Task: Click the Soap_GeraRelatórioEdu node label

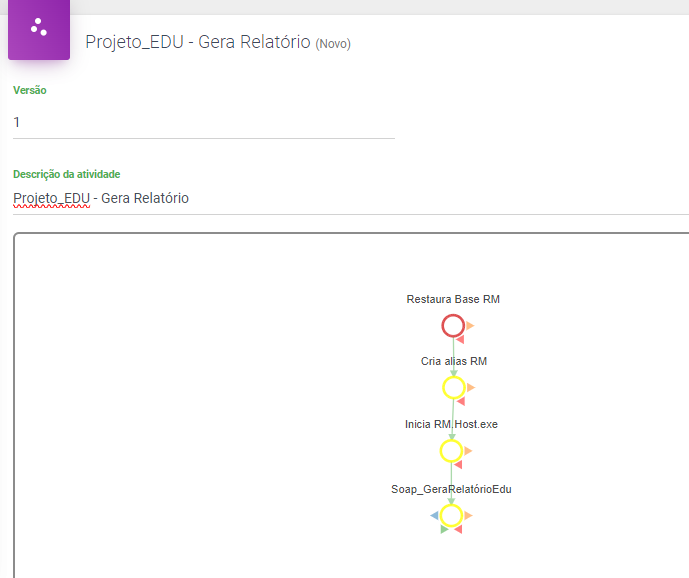Action: coord(451,489)
